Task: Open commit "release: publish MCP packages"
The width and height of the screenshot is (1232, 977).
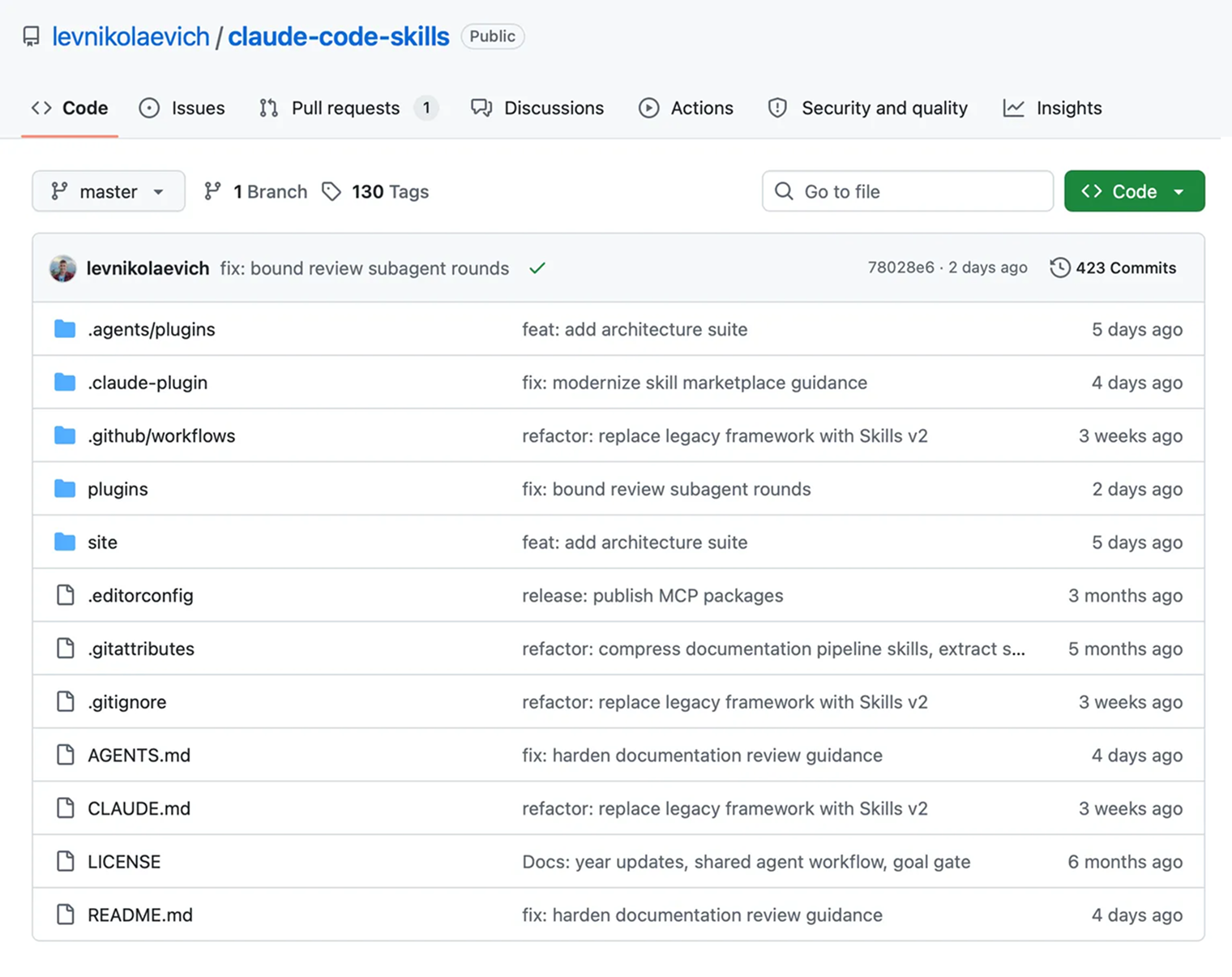Action: 652,595
